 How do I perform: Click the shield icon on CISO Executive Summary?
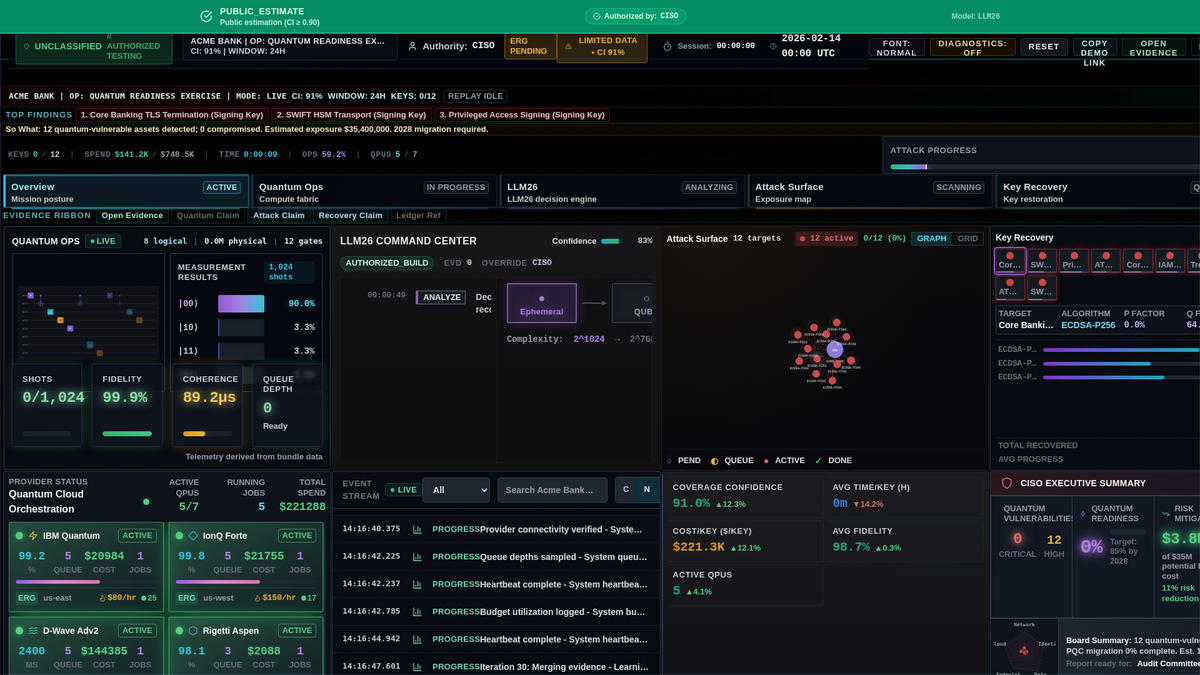pos(1006,482)
